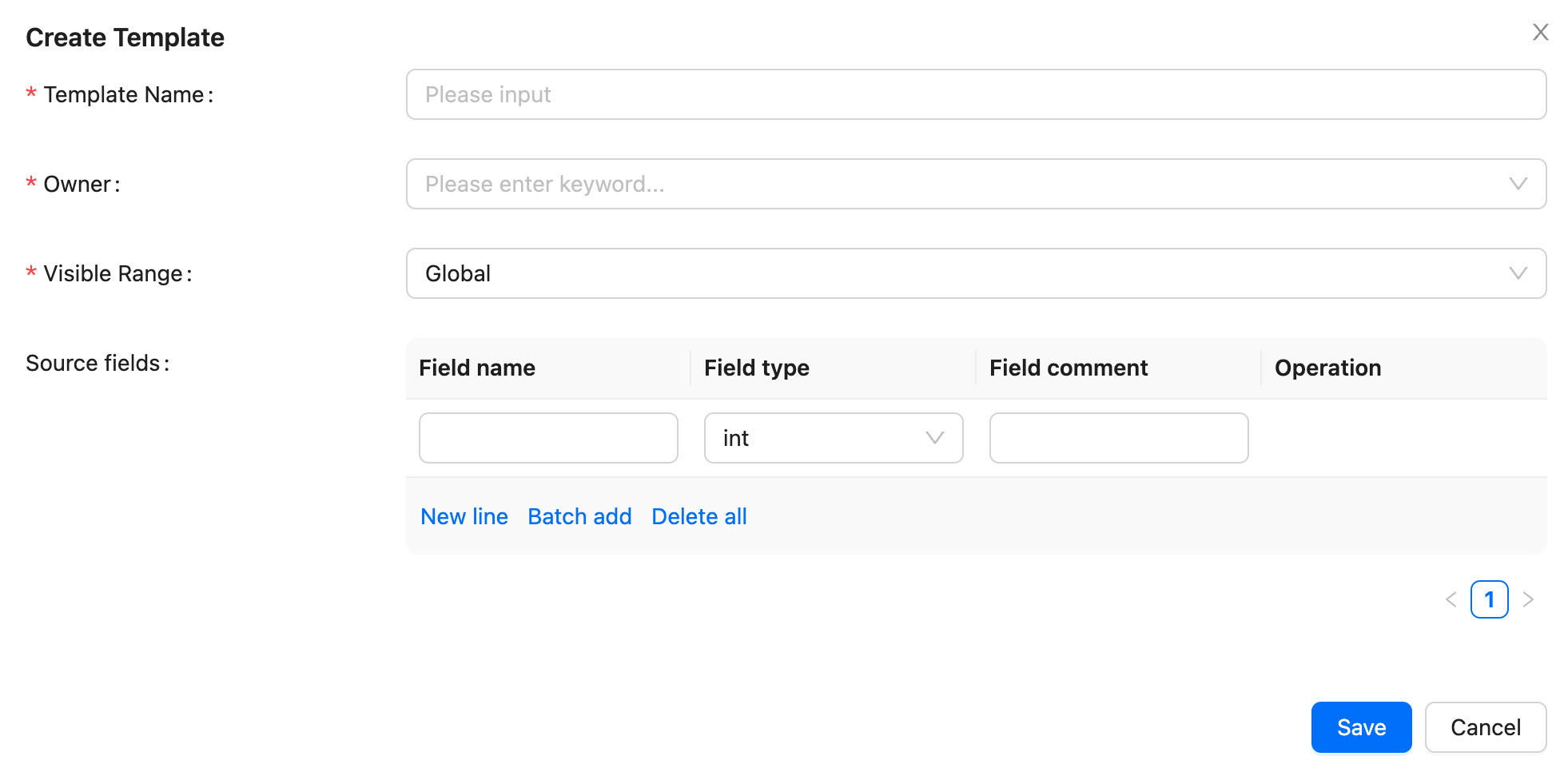This screenshot has width=1568, height=780.
Task: Click the Visible Range chevron icon
Action: pos(1518,273)
